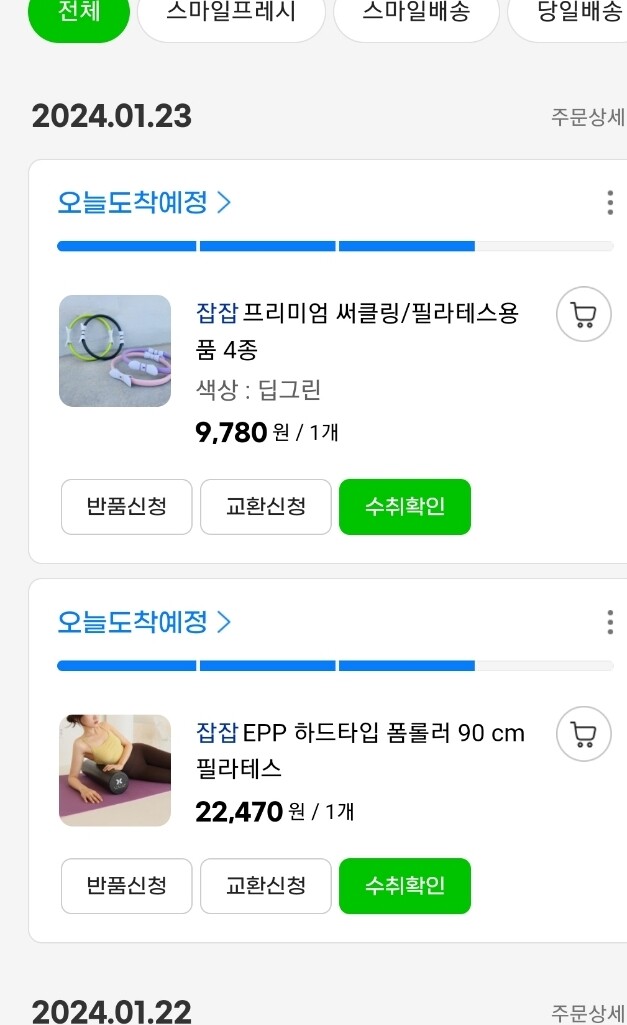Confirm receipt with 수취확인 for the 써클링 item
This screenshot has width=627, height=1025.
[405, 507]
